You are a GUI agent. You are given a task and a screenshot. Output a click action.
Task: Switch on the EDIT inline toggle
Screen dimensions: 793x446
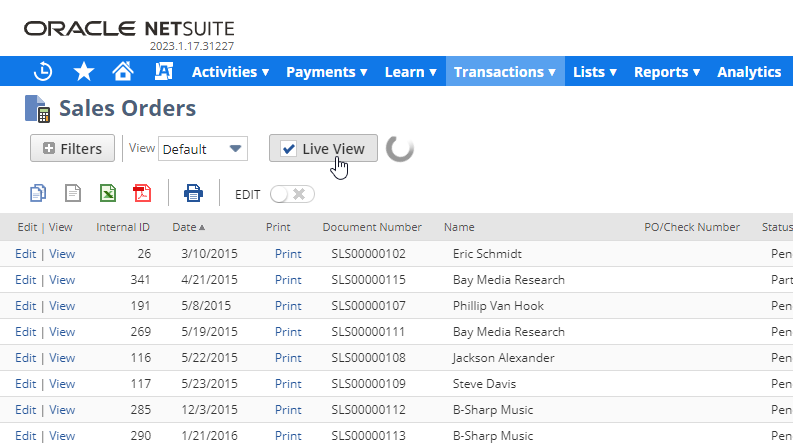(292, 194)
